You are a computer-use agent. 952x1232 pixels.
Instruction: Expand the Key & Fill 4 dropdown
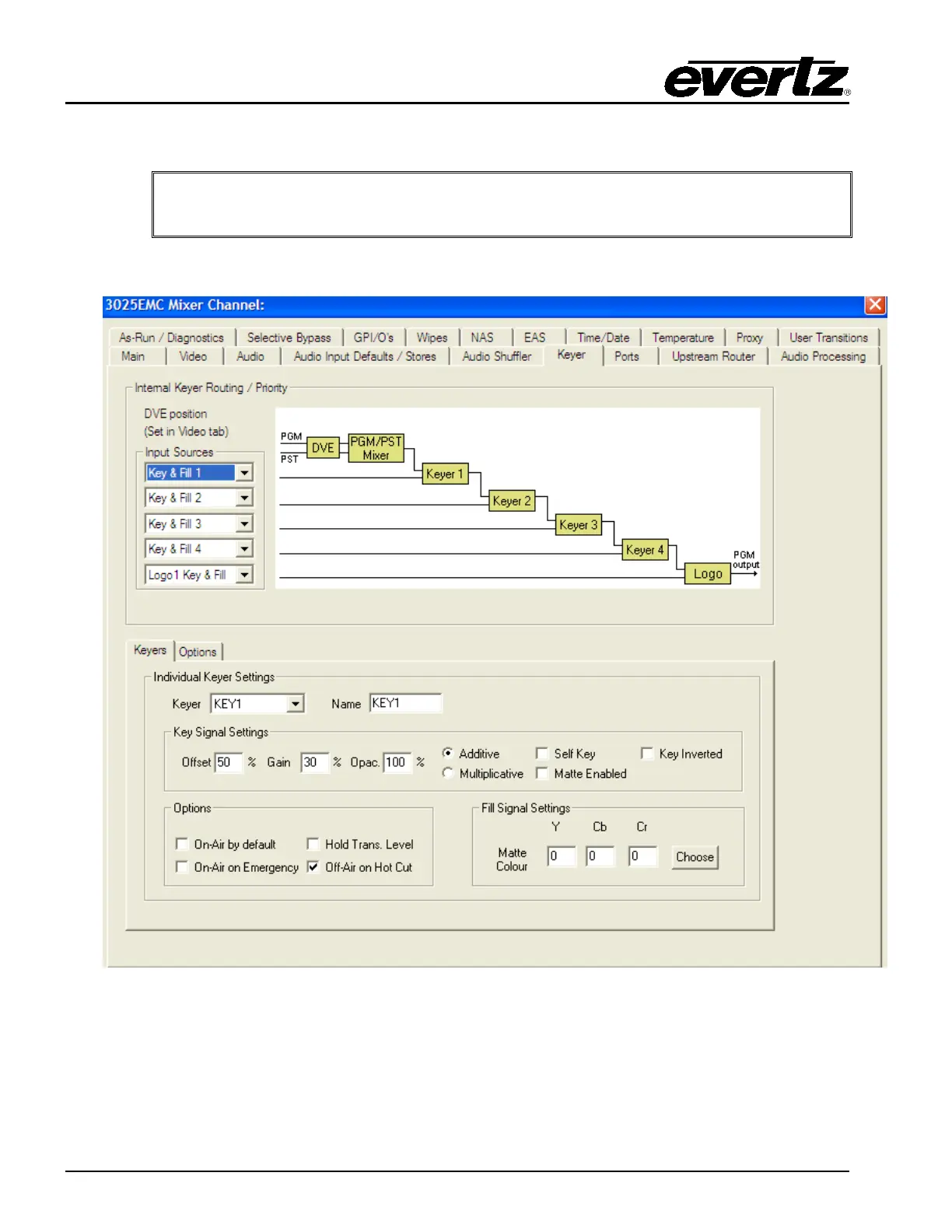click(244, 549)
